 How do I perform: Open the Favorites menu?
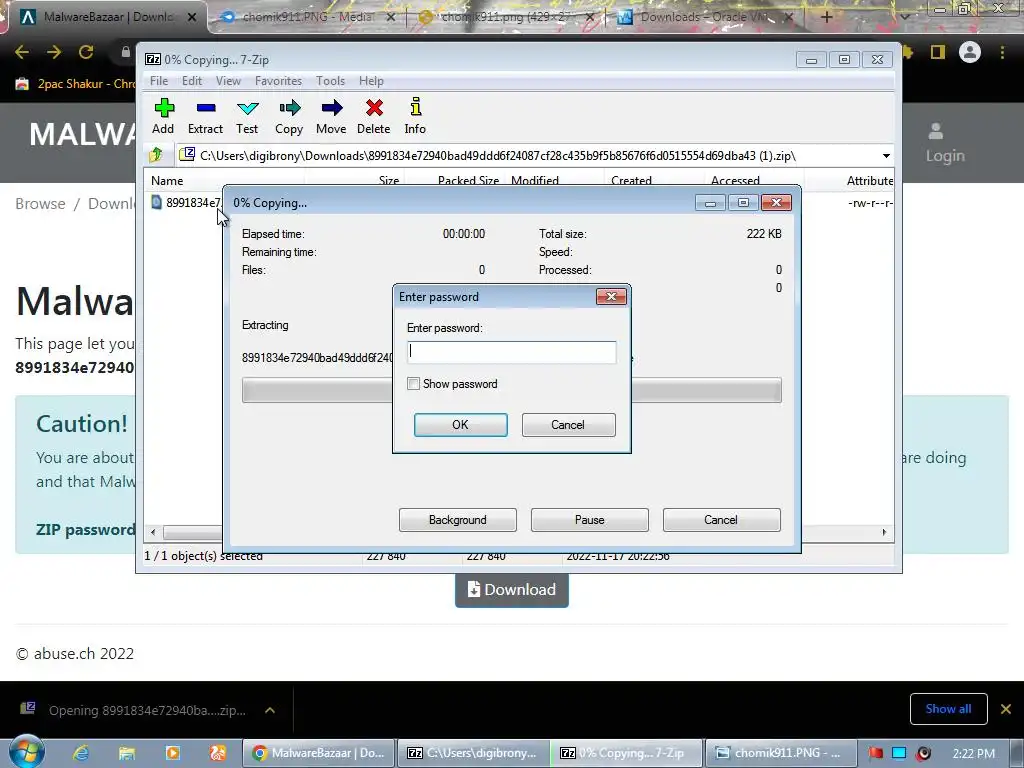click(278, 81)
